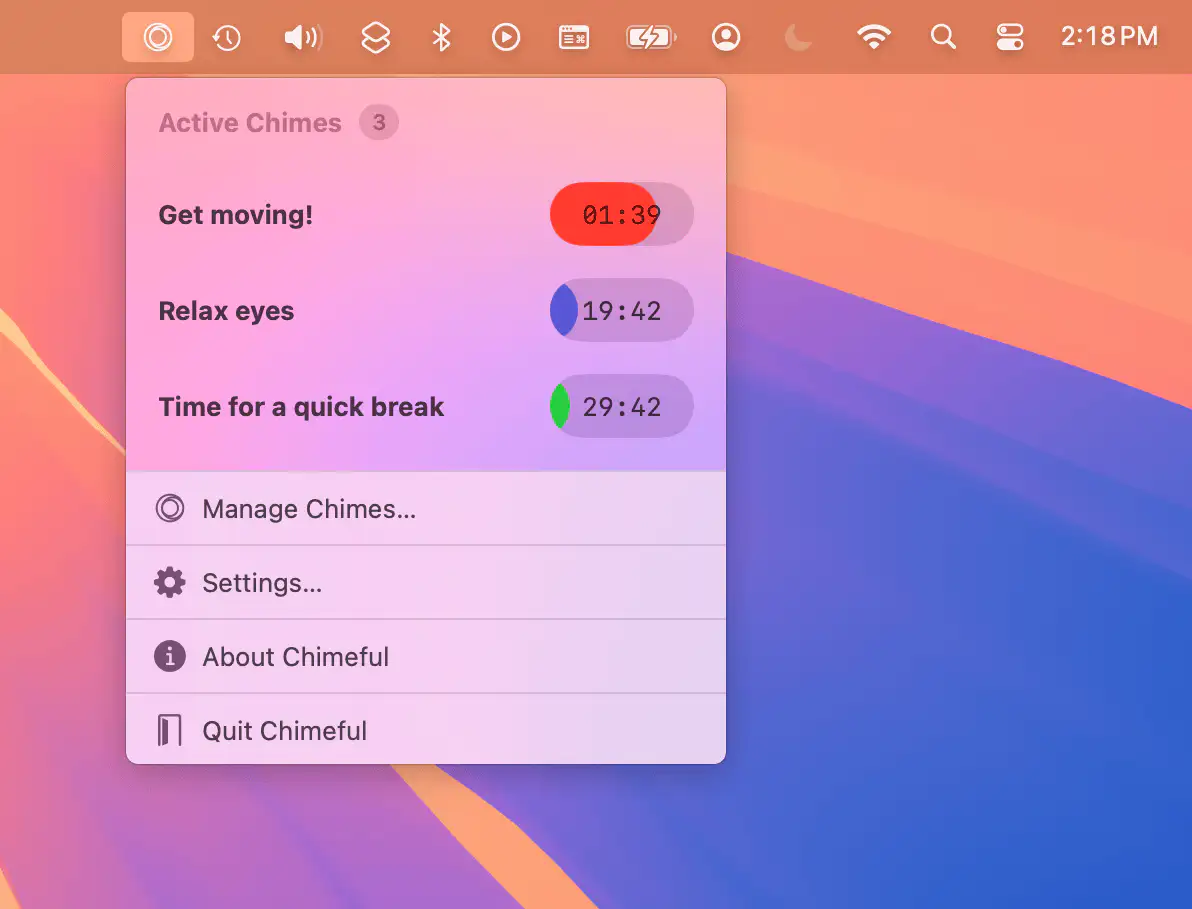Open Control Center icon
Viewport: 1192px width, 909px height.
1010,37
